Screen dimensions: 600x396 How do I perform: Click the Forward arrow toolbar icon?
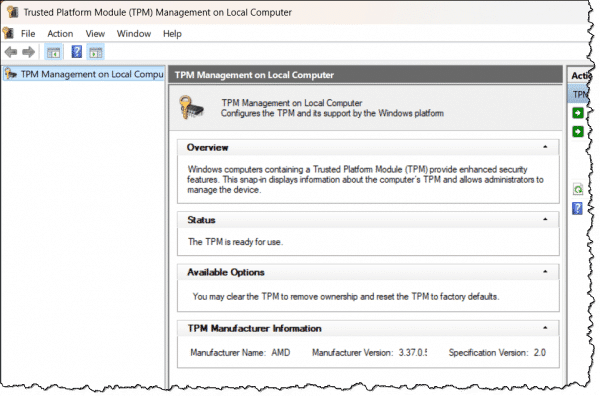pos(29,52)
